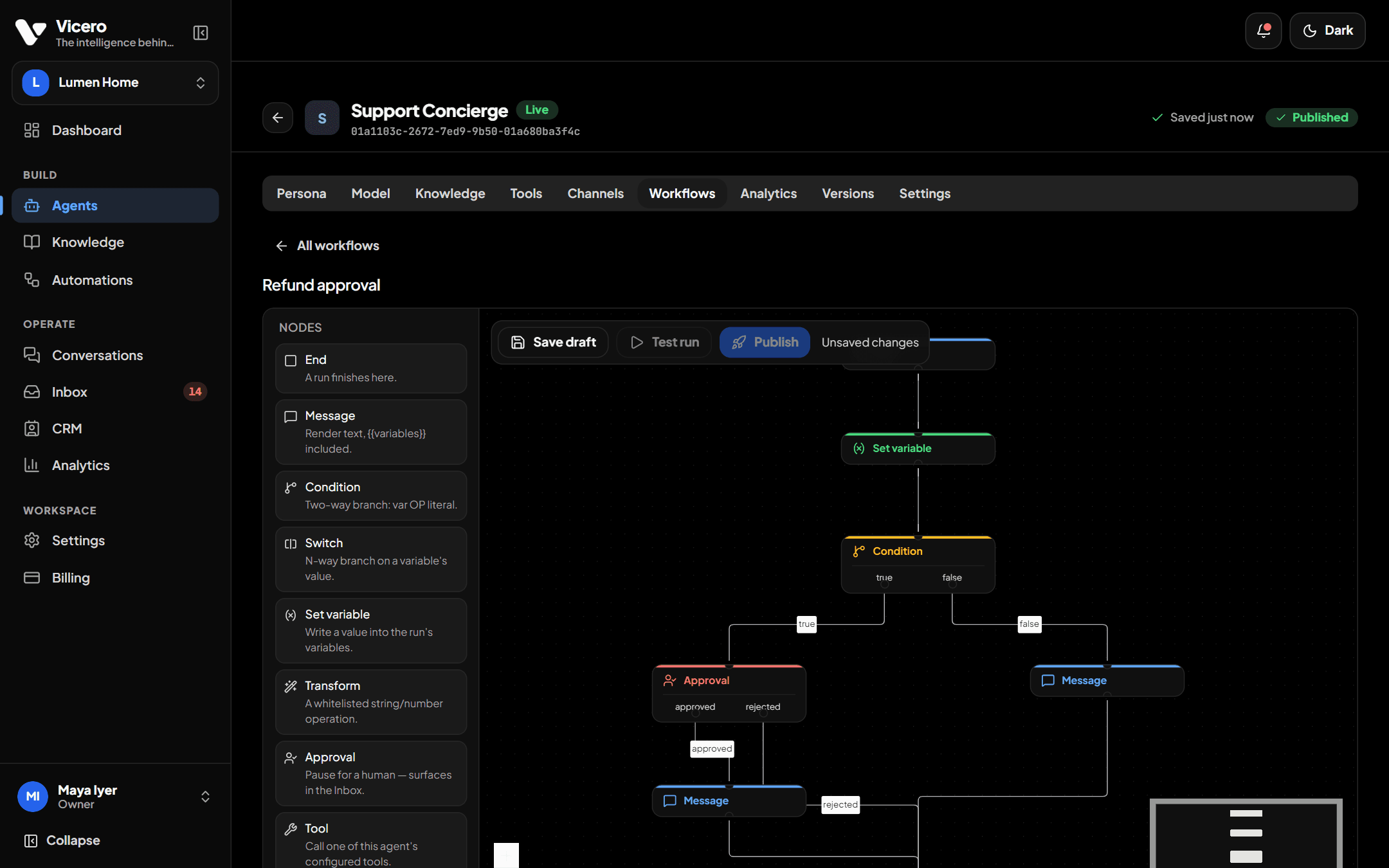Switch to the Model tab
This screenshot has height=868, width=1389.
click(370, 194)
